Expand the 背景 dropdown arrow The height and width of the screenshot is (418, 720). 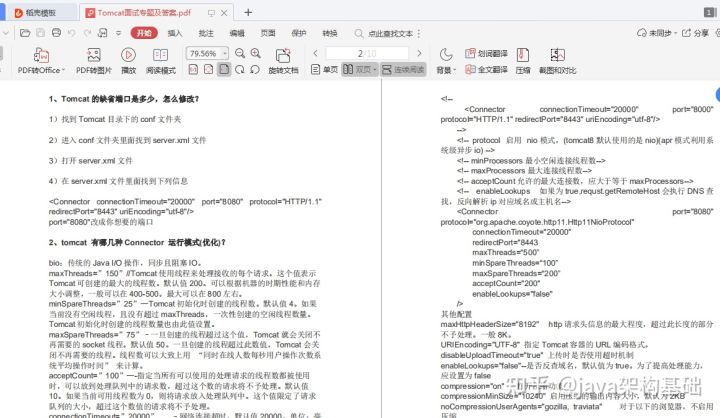coord(454,70)
